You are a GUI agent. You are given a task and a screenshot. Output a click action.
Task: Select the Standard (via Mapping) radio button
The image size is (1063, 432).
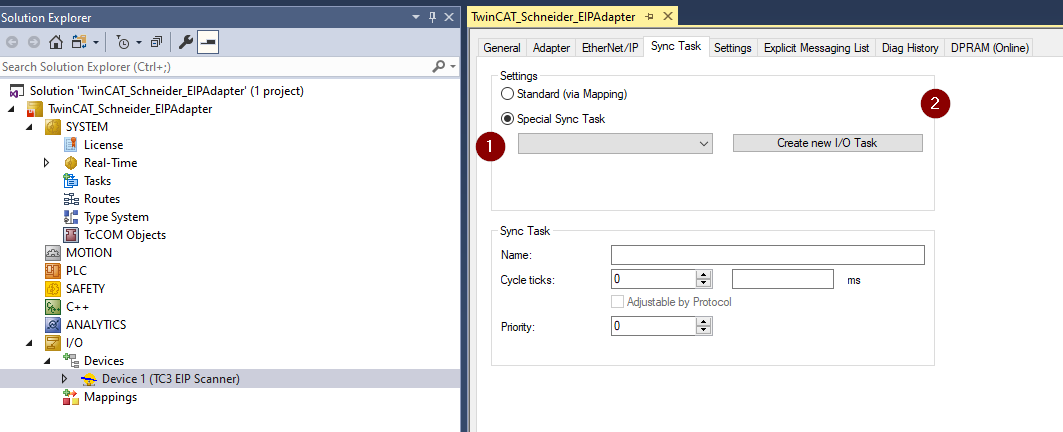[x=506, y=94]
